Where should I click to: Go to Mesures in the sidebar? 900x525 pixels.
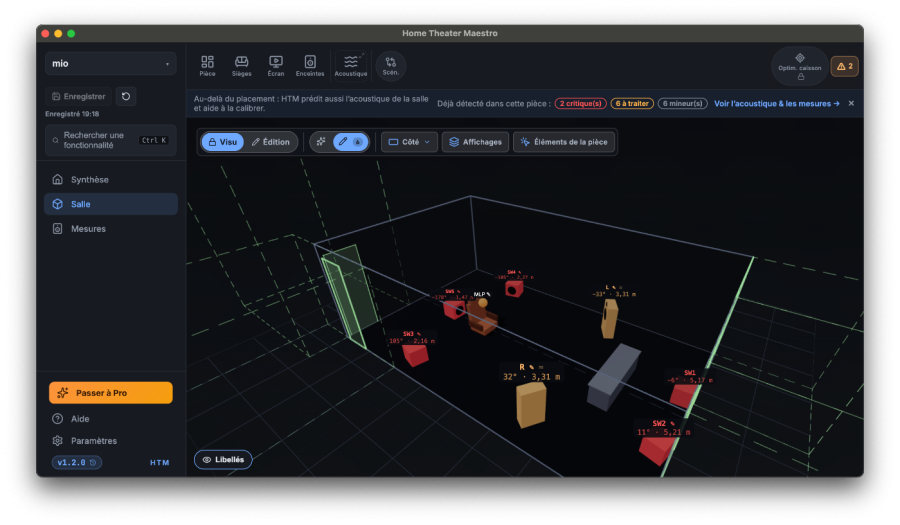tap(111, 229)
